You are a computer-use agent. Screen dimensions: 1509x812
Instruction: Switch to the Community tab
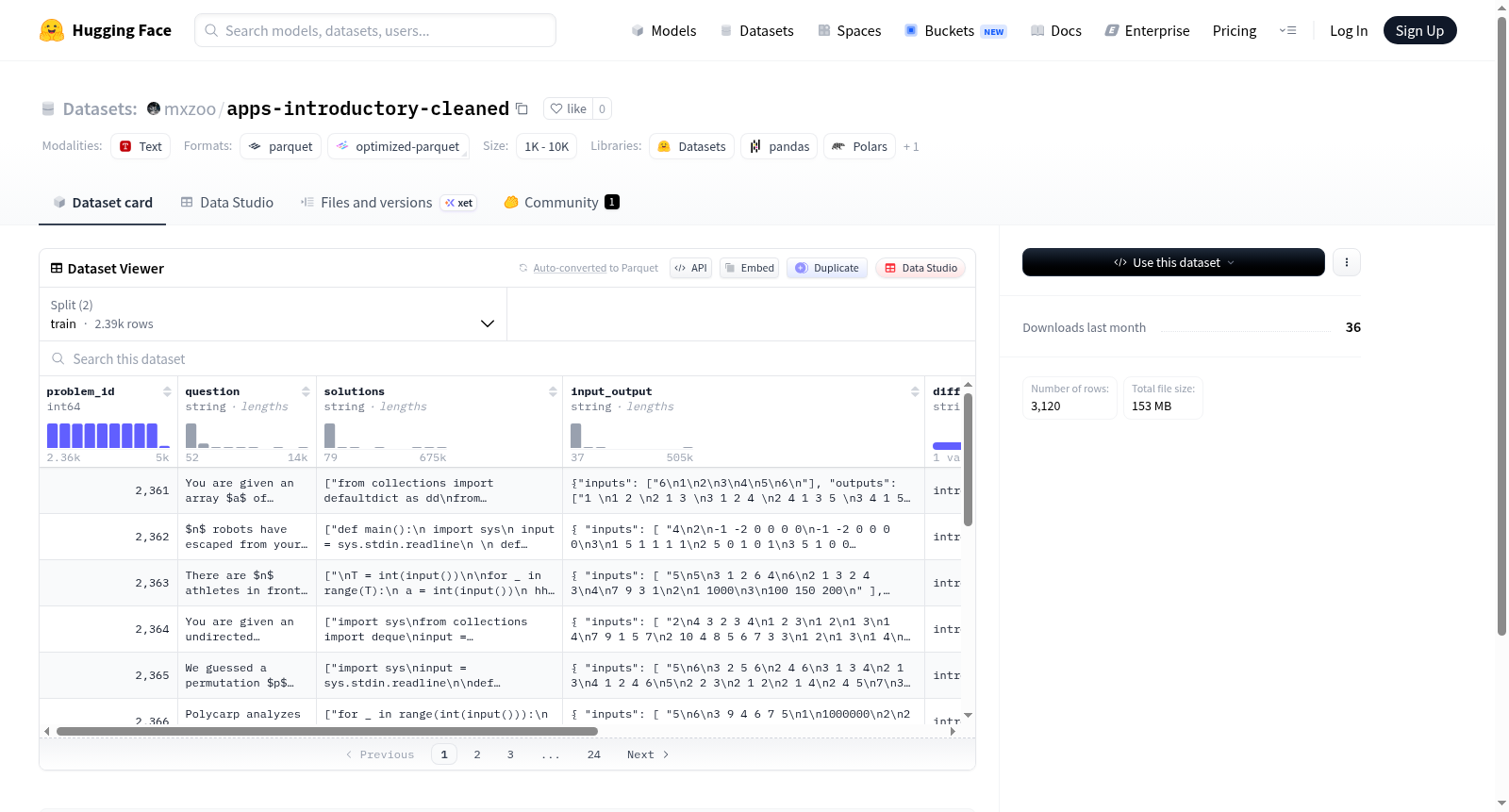click(x=561, y=202)
